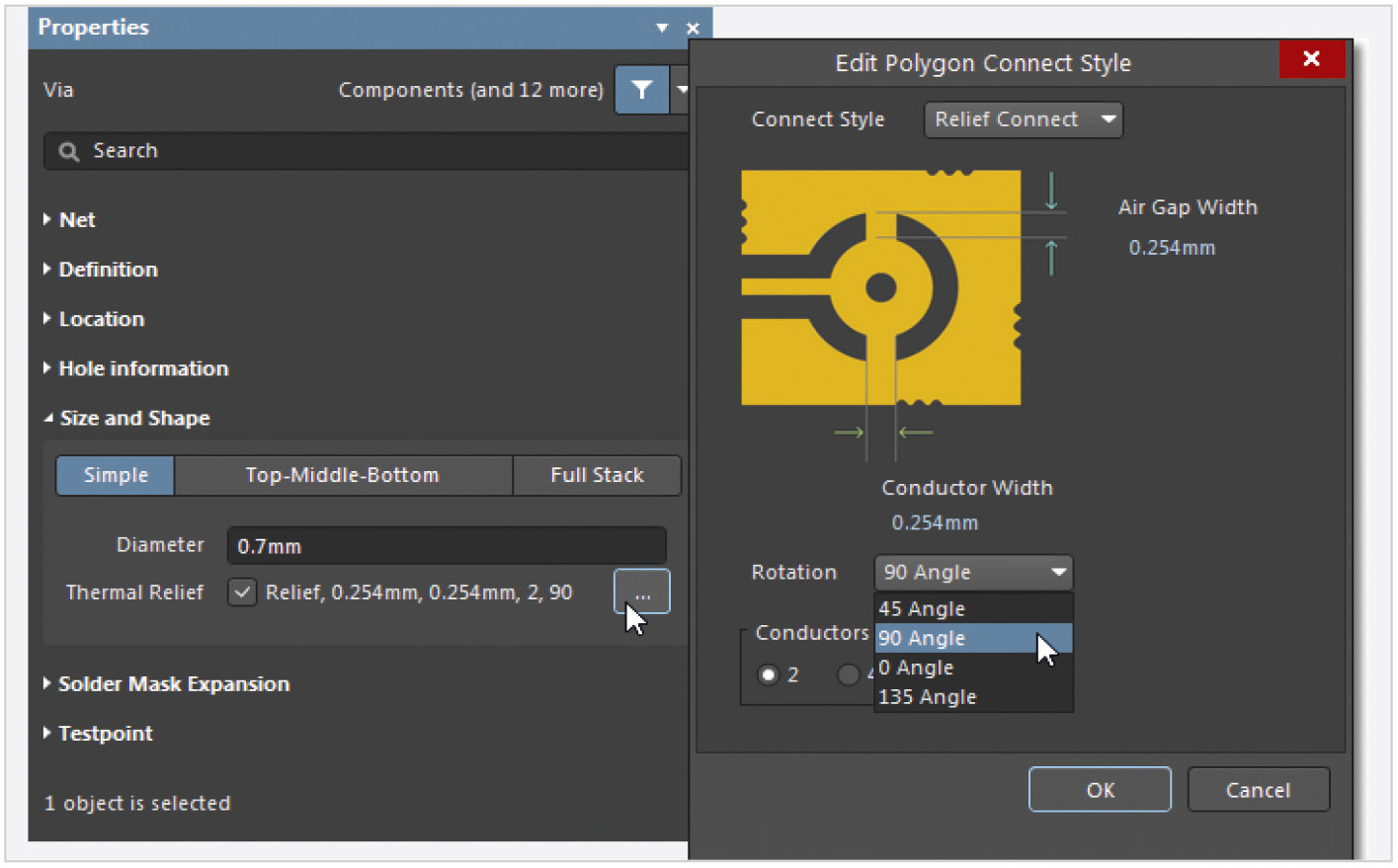Screen dimensions: 1398x868
Task: Expand the Hole information section
Action: (x=135, y=368)
